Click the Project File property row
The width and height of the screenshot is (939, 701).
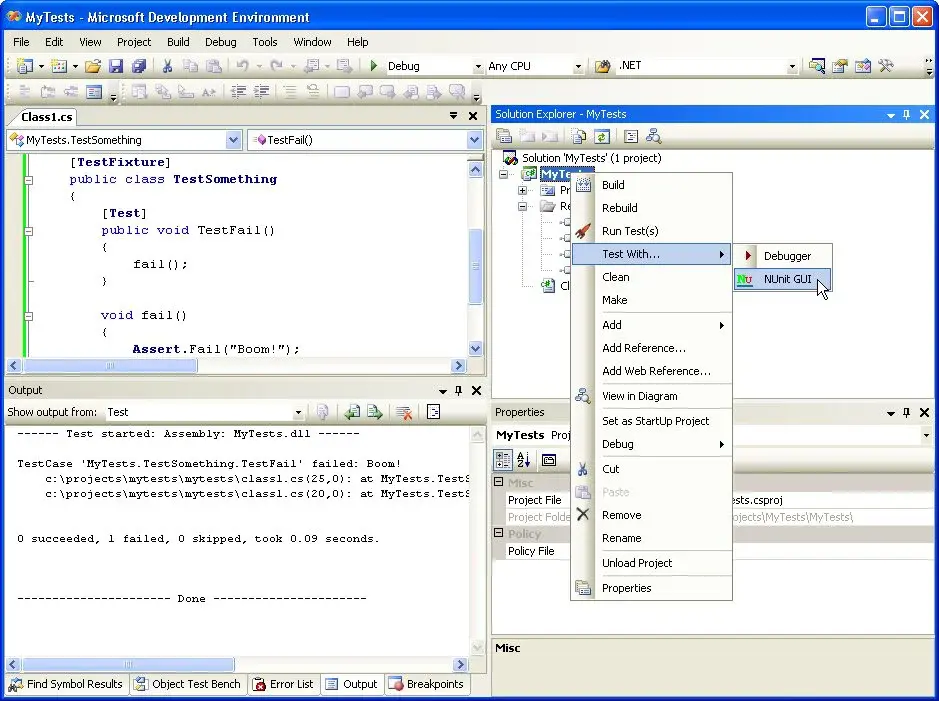click(715, 500)
